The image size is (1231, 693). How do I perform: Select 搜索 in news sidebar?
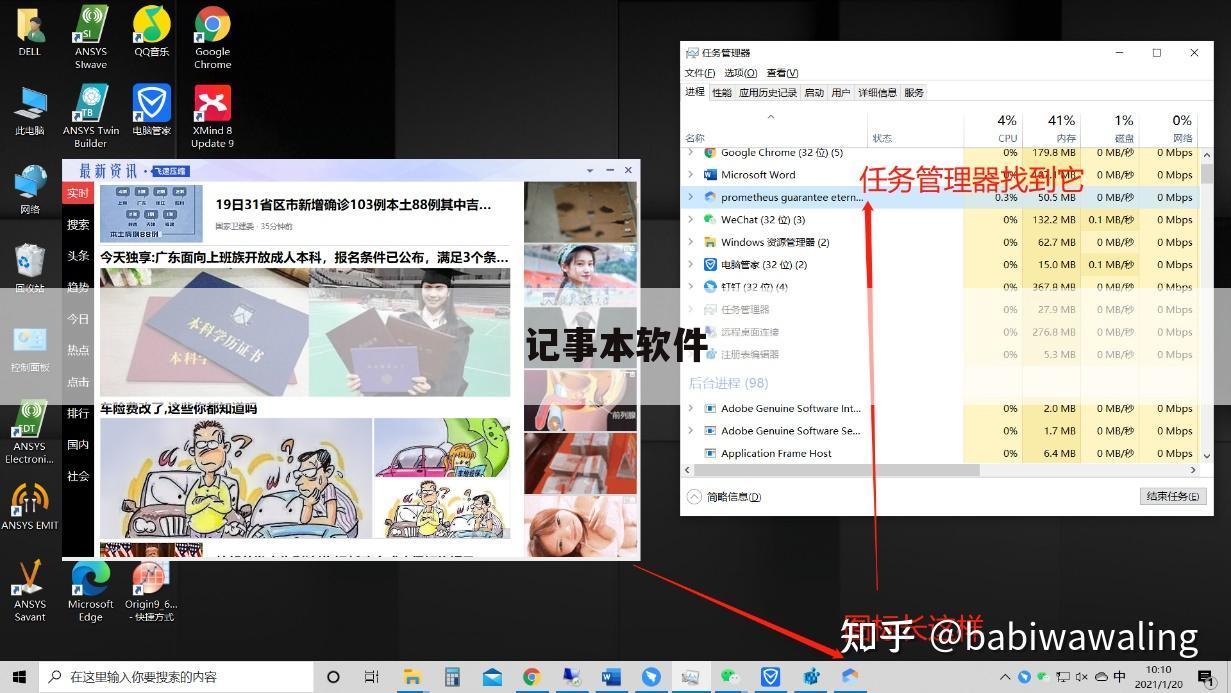pyautogui.click(x=78, y=225)
